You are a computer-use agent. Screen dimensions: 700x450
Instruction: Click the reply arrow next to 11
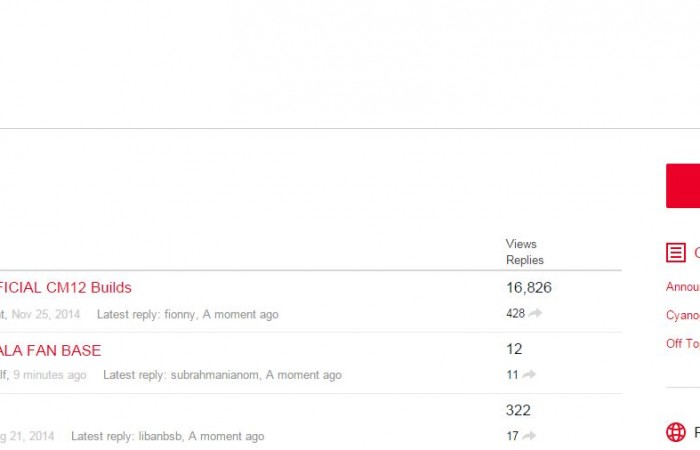click(529, 375)
